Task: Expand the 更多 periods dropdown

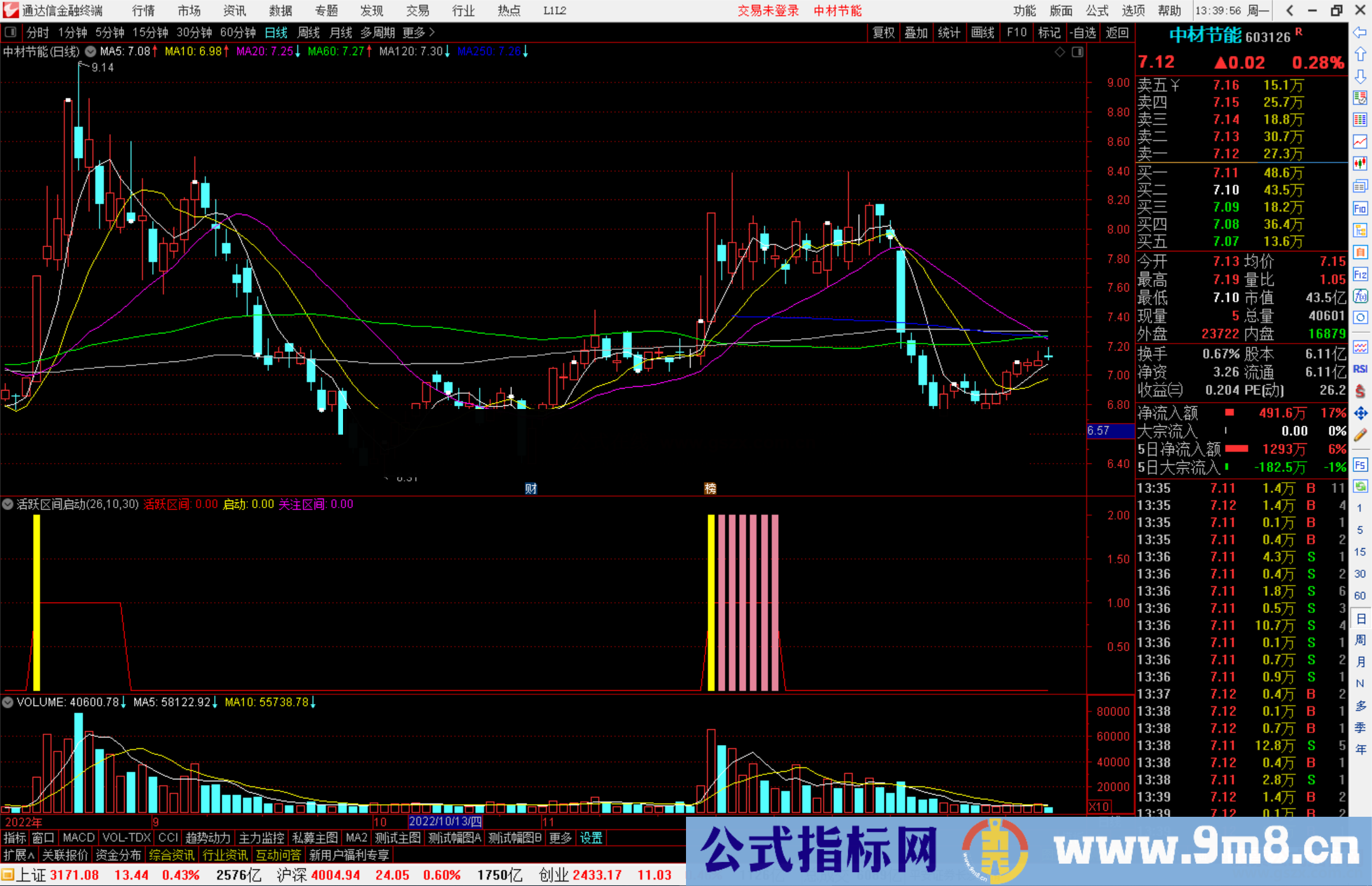Action: pyautogui.click(x=419, y=32)
